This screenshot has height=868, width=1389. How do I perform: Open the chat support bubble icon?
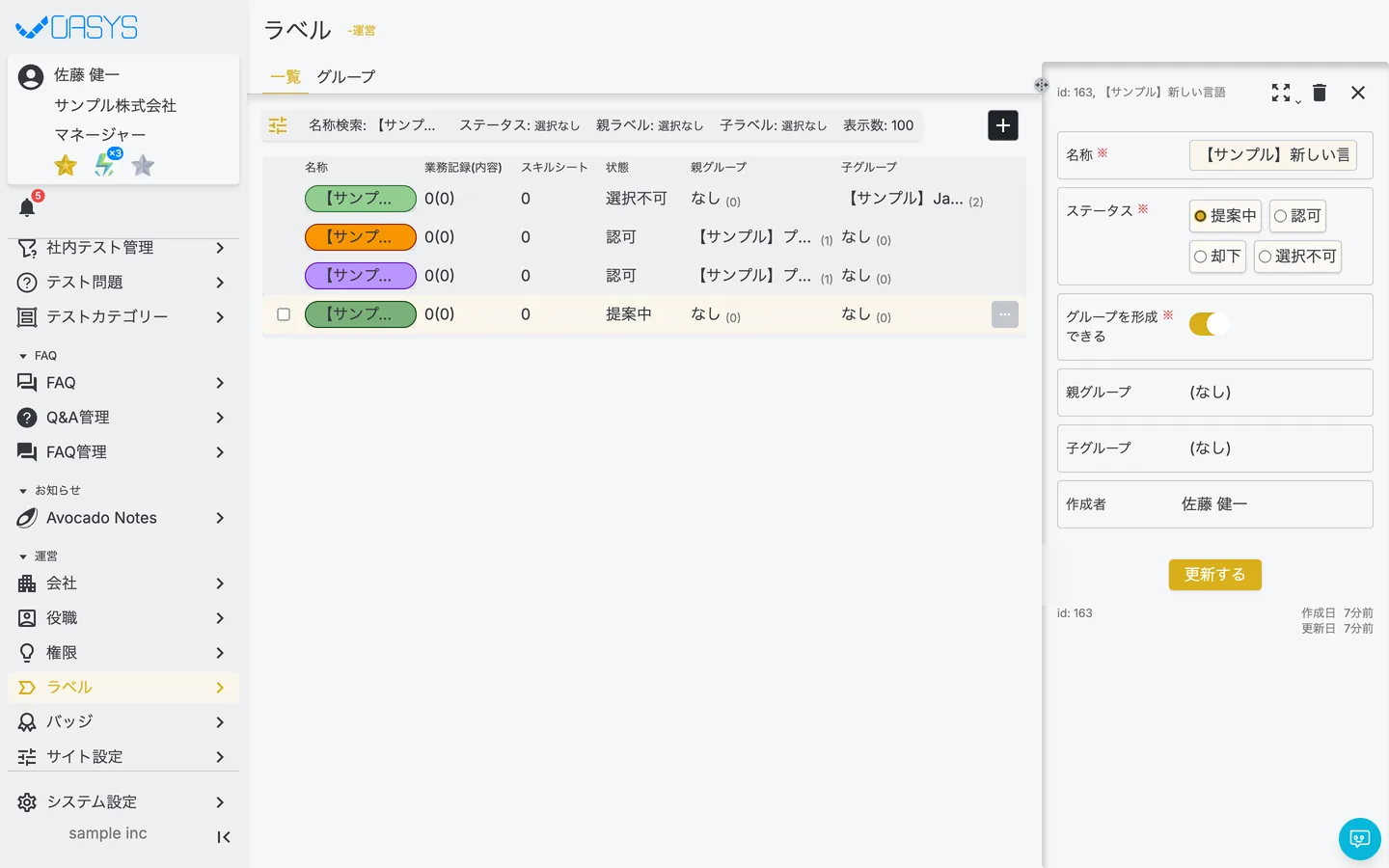tap(1360, 839)
